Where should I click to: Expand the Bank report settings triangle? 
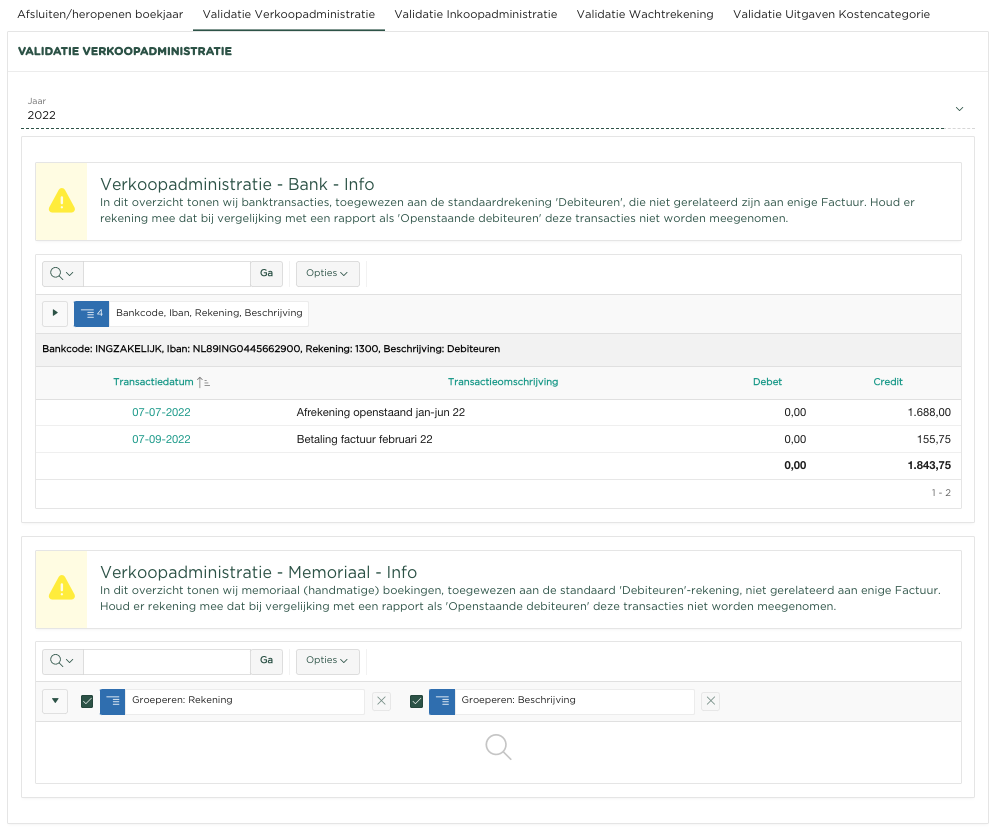pos(55,314)
